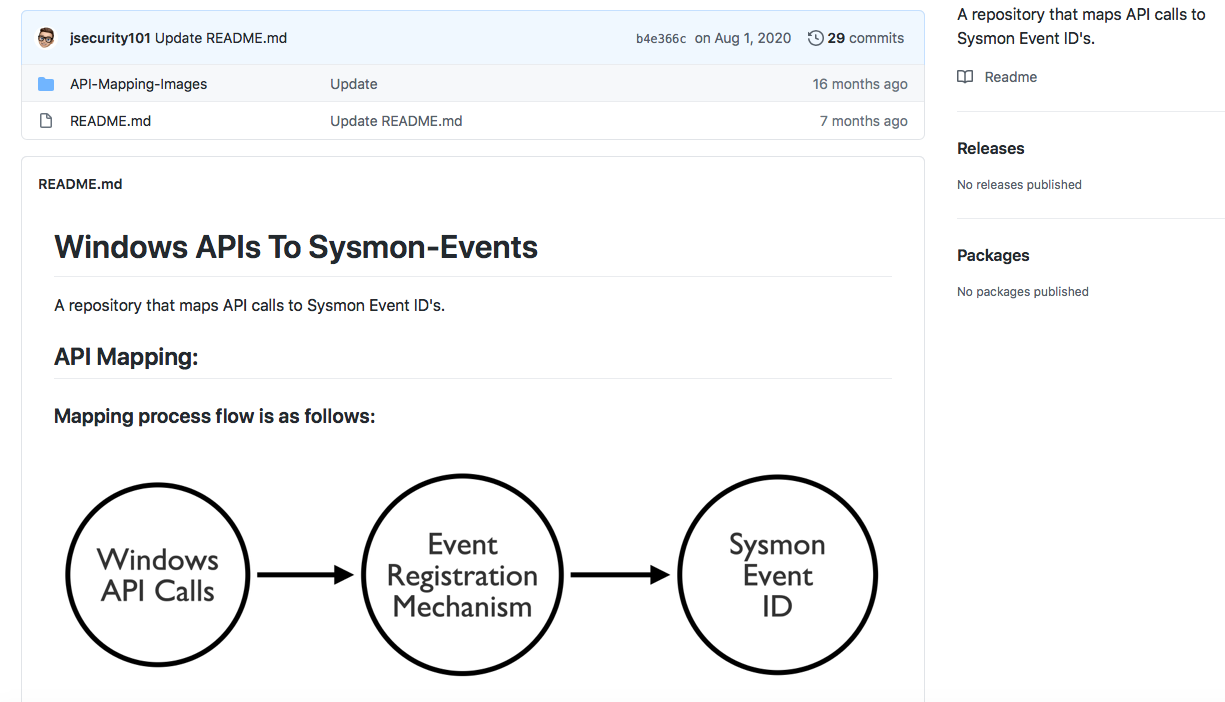1225x702 pixels.
Task: Click the README.md row's commit message
Action: [396, 121]
